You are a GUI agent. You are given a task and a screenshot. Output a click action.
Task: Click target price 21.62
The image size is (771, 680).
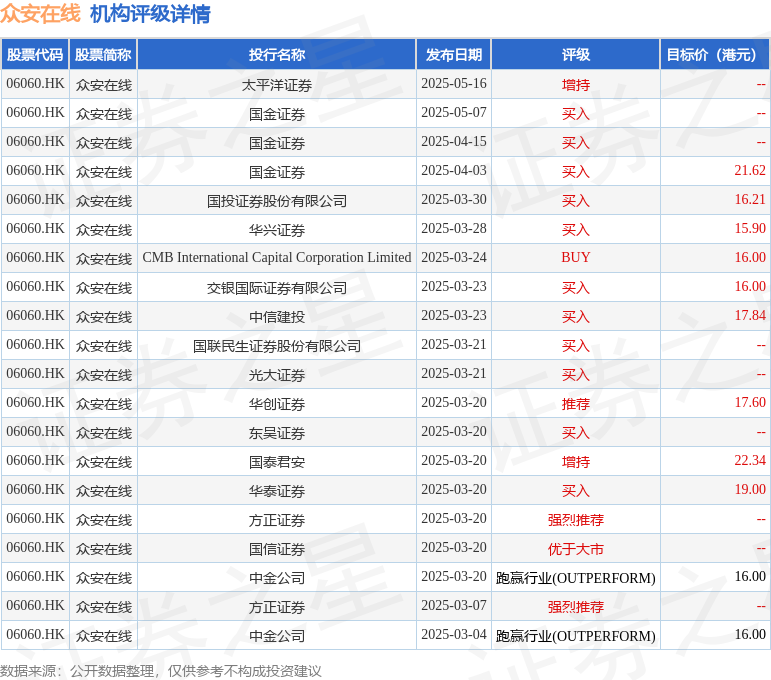tap(750, 171)
